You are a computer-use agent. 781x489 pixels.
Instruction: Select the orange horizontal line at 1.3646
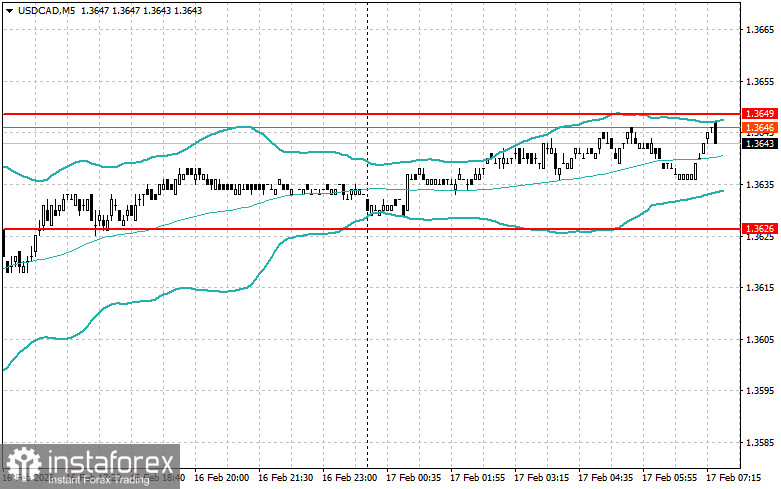point(371,128)
